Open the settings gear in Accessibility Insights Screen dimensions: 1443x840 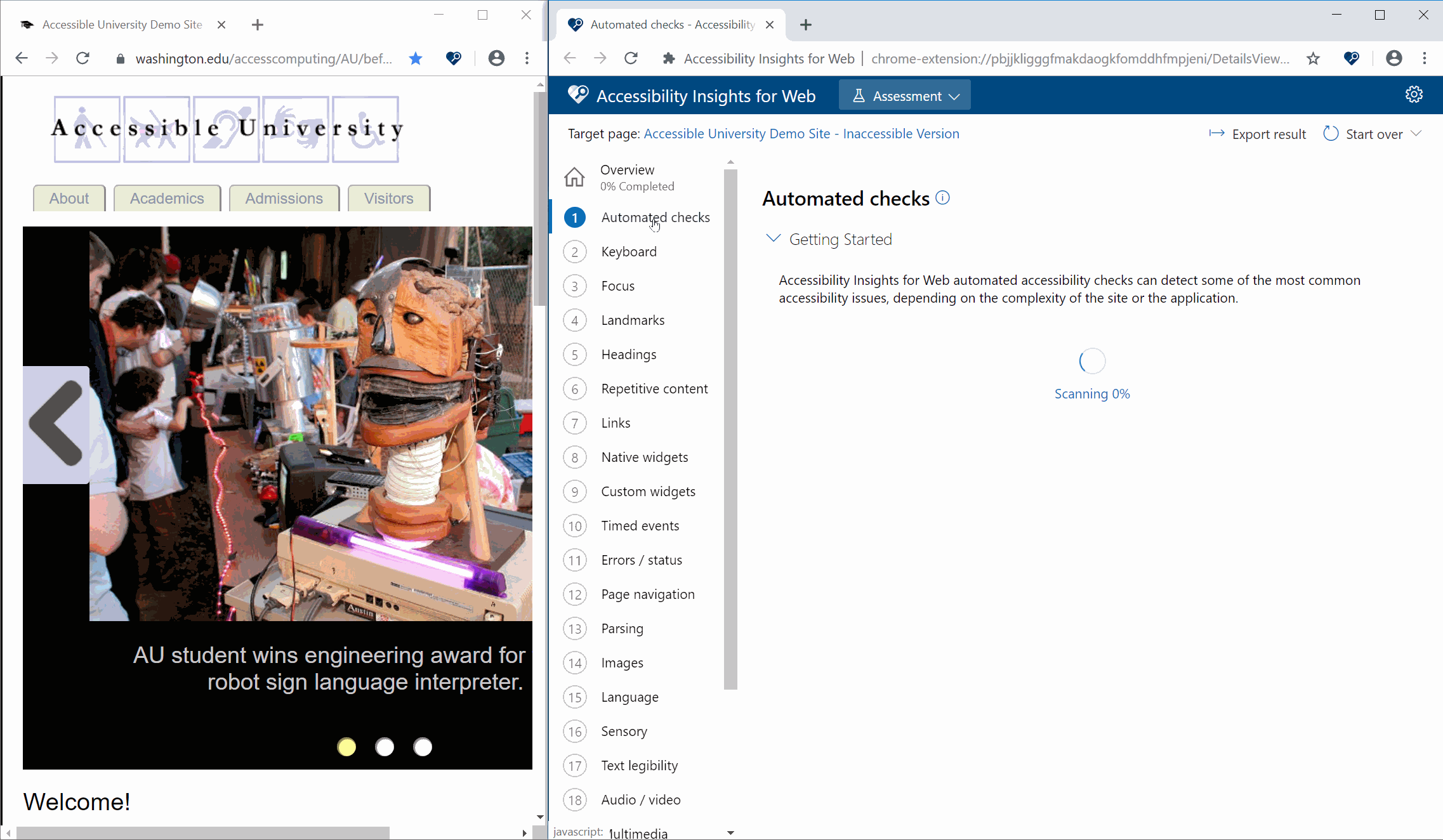pyautogui.click(x=1414, y=94)
